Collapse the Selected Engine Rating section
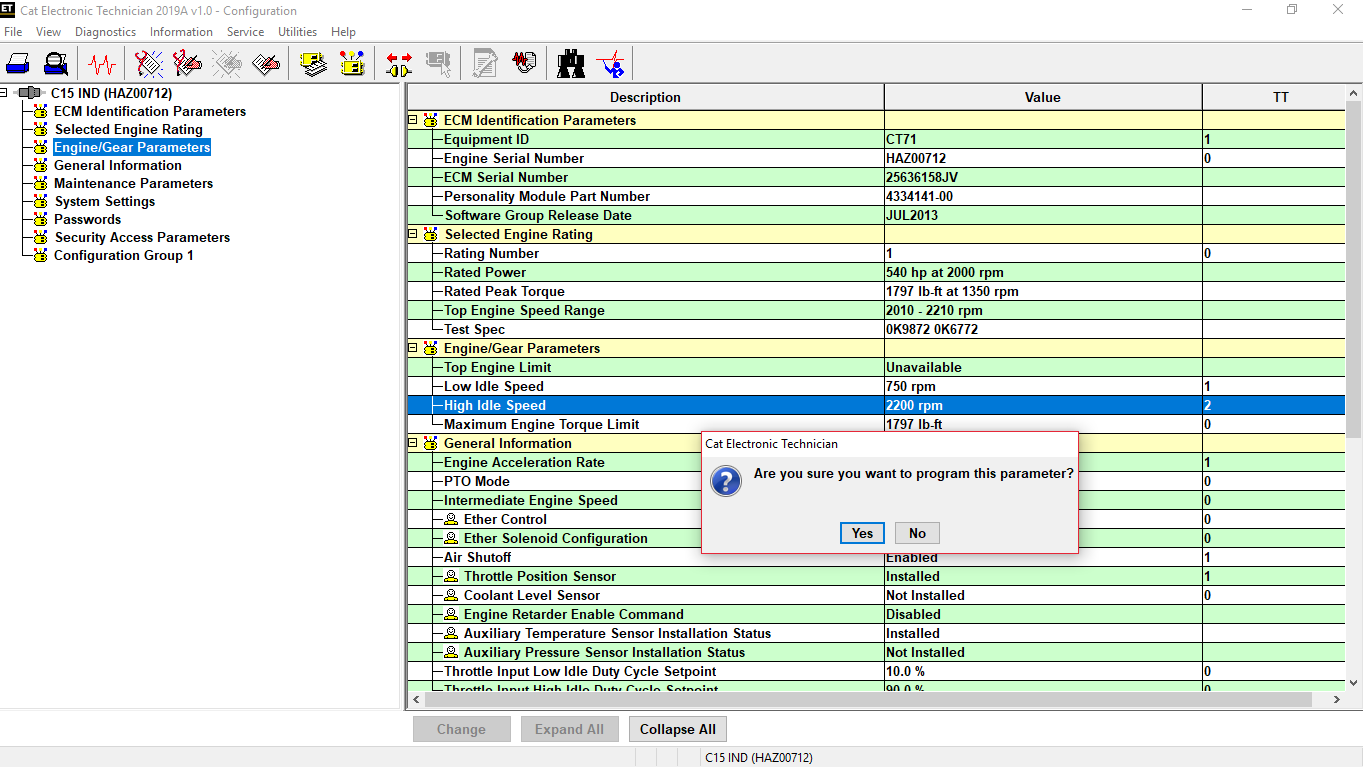Screen dimensions: 1363x773 (411, 233)
